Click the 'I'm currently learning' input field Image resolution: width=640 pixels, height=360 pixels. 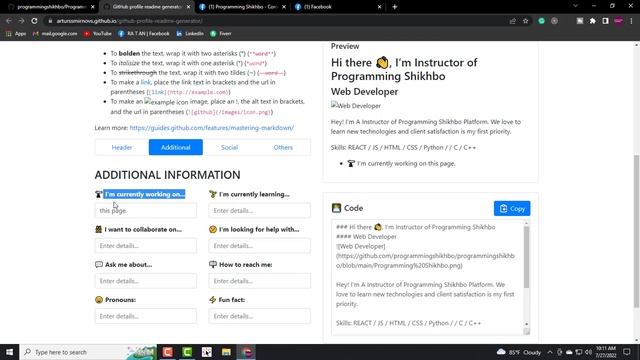click(260, 211)
